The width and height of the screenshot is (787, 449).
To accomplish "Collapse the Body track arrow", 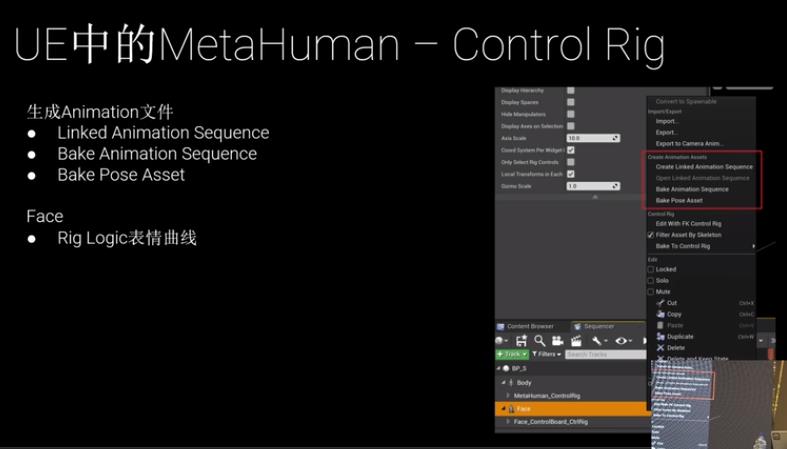I will [503, 382].
